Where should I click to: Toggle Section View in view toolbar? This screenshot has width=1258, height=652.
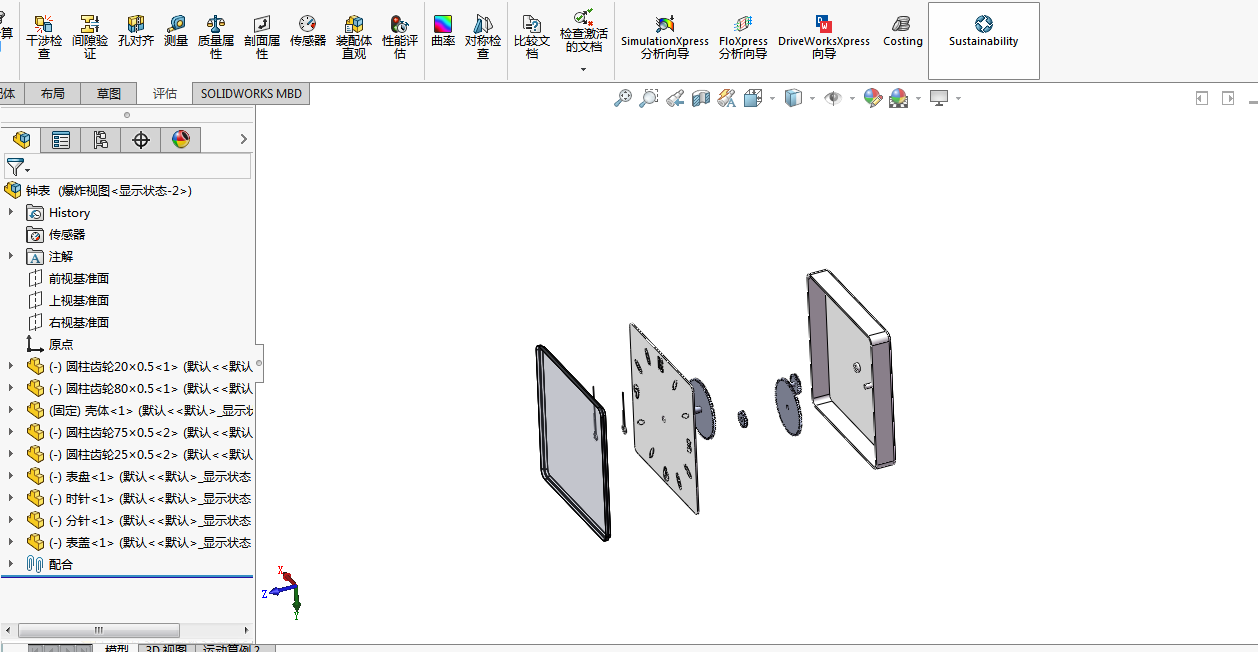click(x=701, y=98)
